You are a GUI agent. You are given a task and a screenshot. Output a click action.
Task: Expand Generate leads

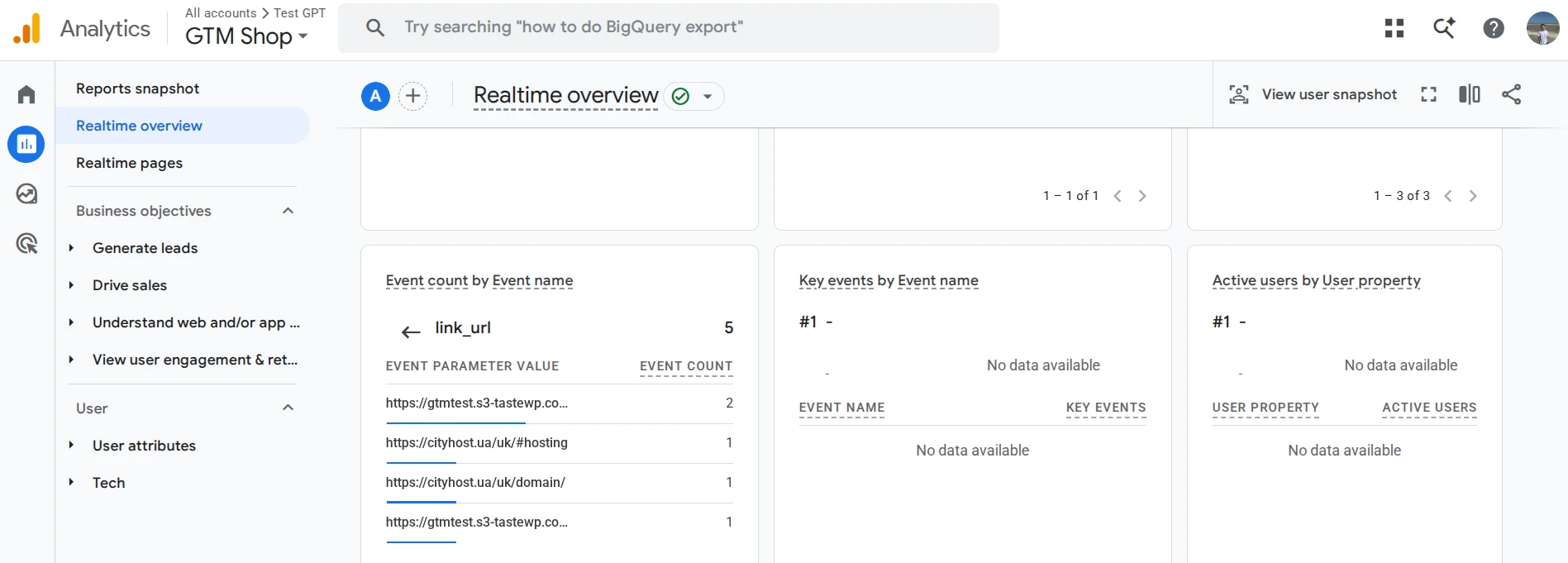(x=71, y=248)
